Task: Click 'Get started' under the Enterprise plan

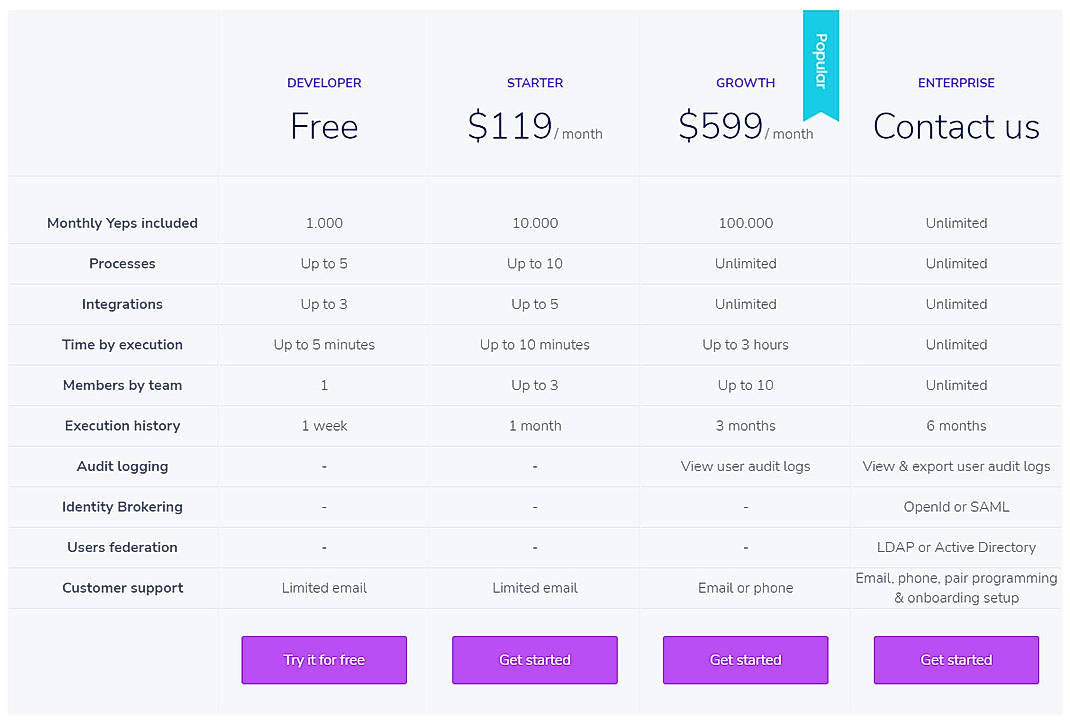Action: pos(955,660)
